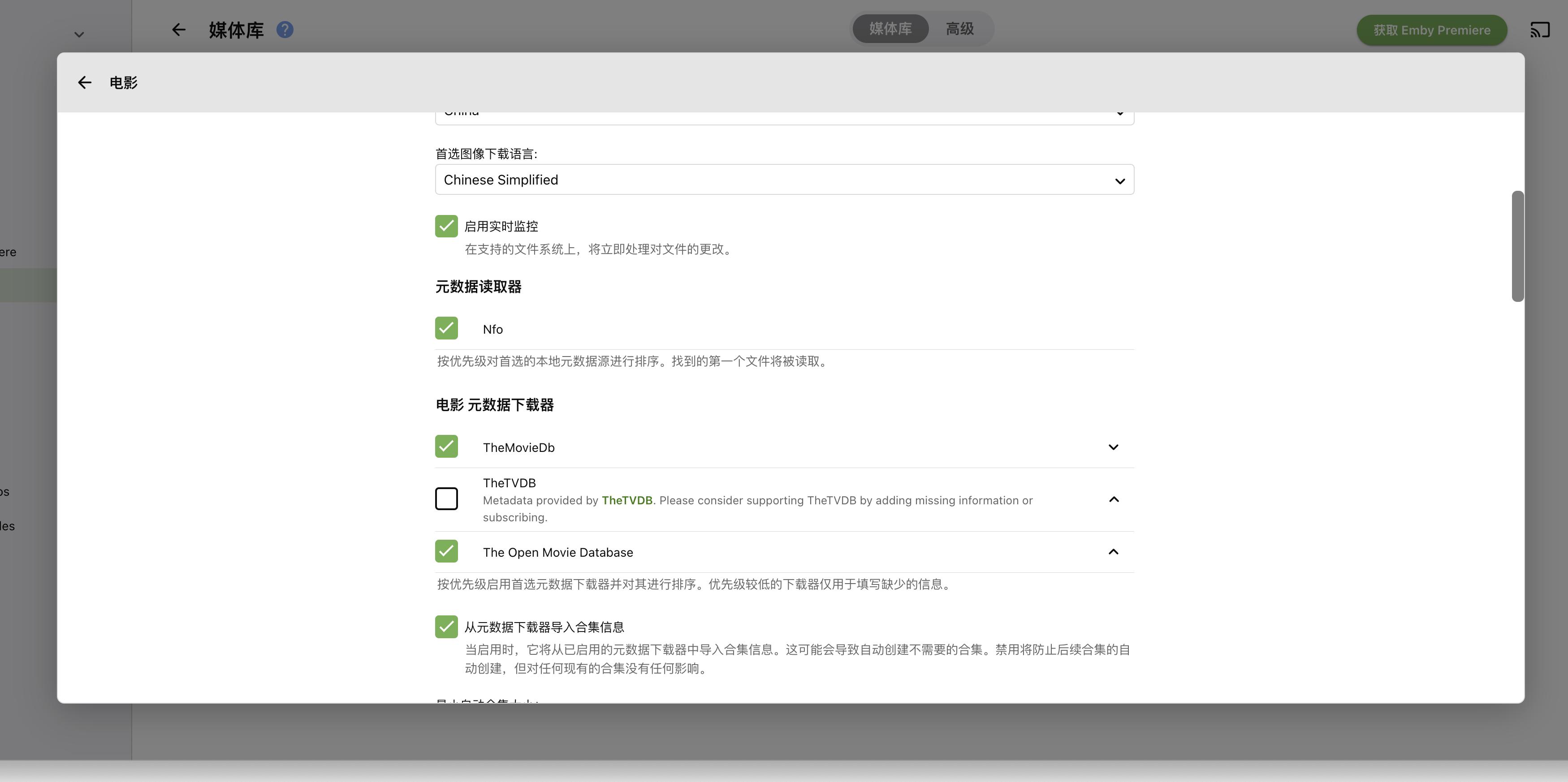Open the Chinese Simplified language dropdown
This screenshot has width=1568, height=782.
(x=784, y=180)
